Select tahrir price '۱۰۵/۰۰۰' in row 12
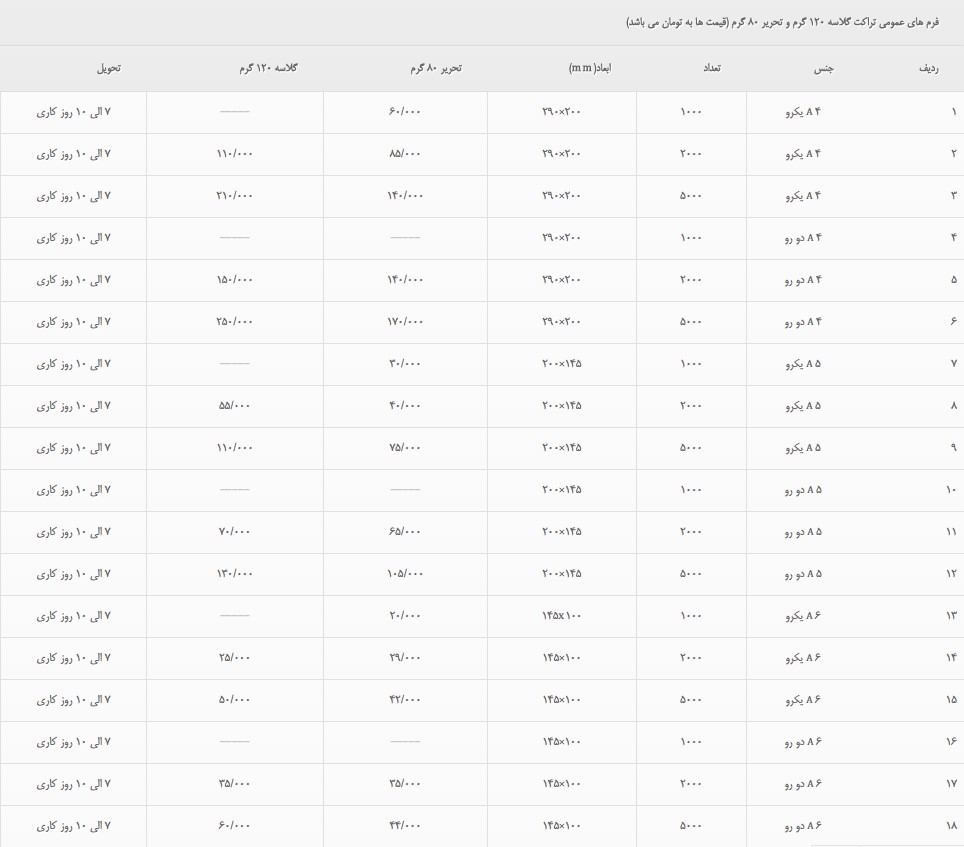This screenshot has width=964, height=847. pyautogui.click(x=405, y=573)
